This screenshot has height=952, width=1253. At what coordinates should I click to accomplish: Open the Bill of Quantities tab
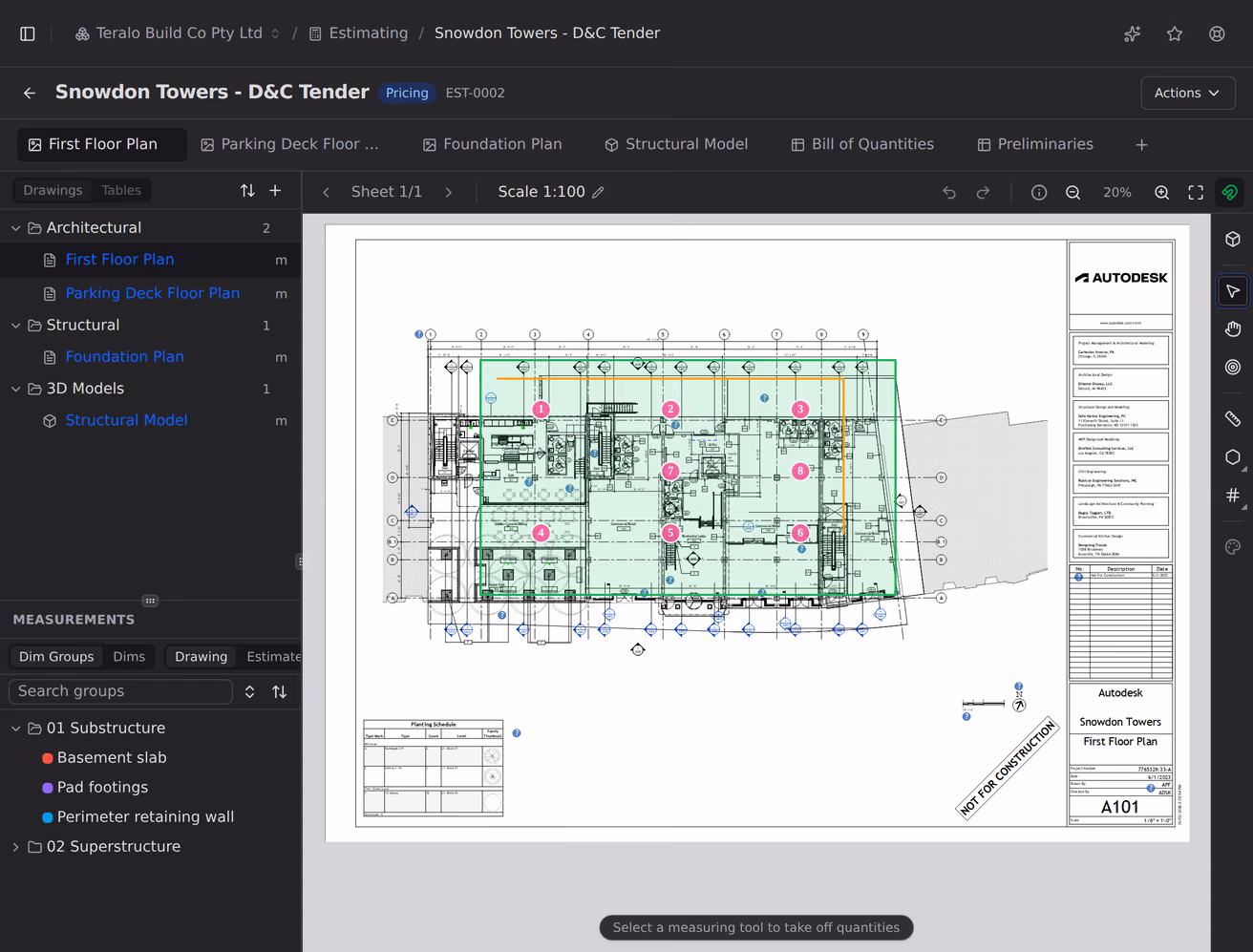coord(862,144)
